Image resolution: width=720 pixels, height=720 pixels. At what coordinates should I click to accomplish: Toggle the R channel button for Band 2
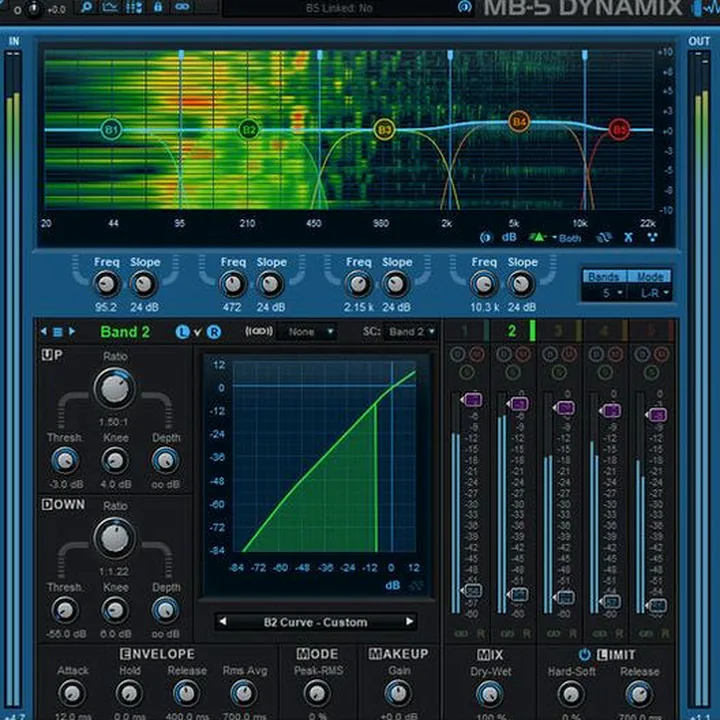click(214, 332)
